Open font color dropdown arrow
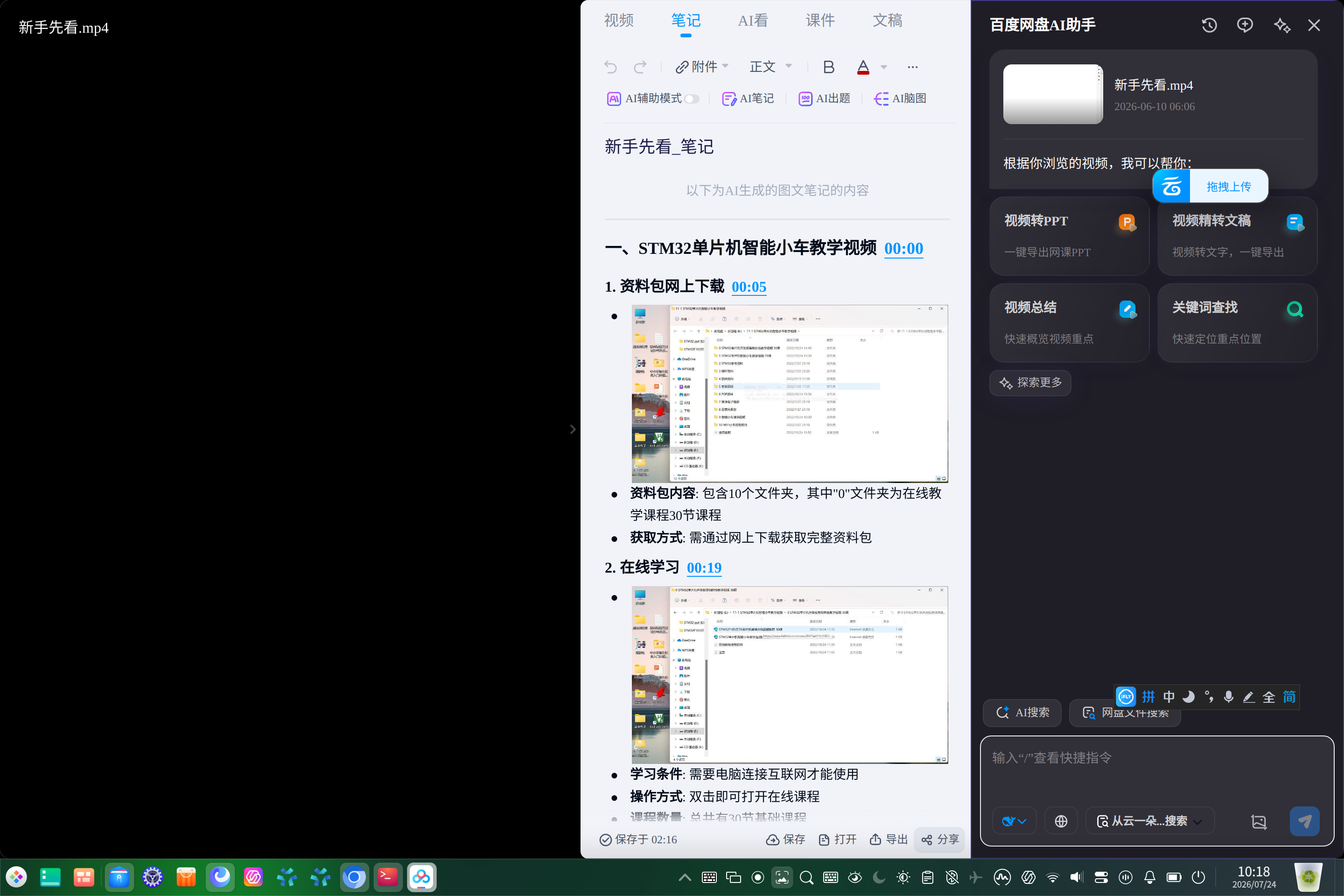Screen dimensions: 1344x896 [x=884, y=67]
